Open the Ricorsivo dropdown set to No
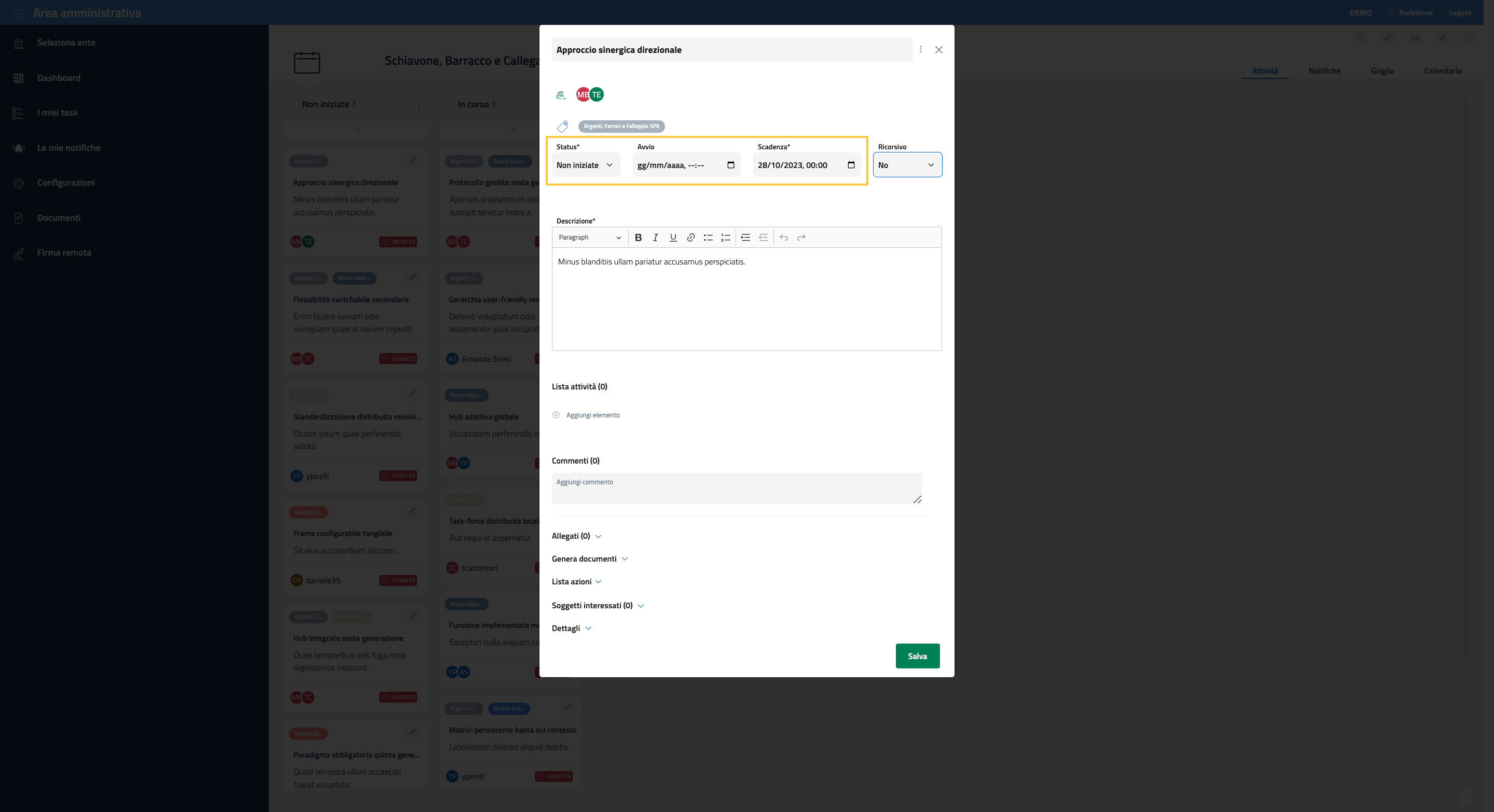1494x812 pixels. (906, 165)
